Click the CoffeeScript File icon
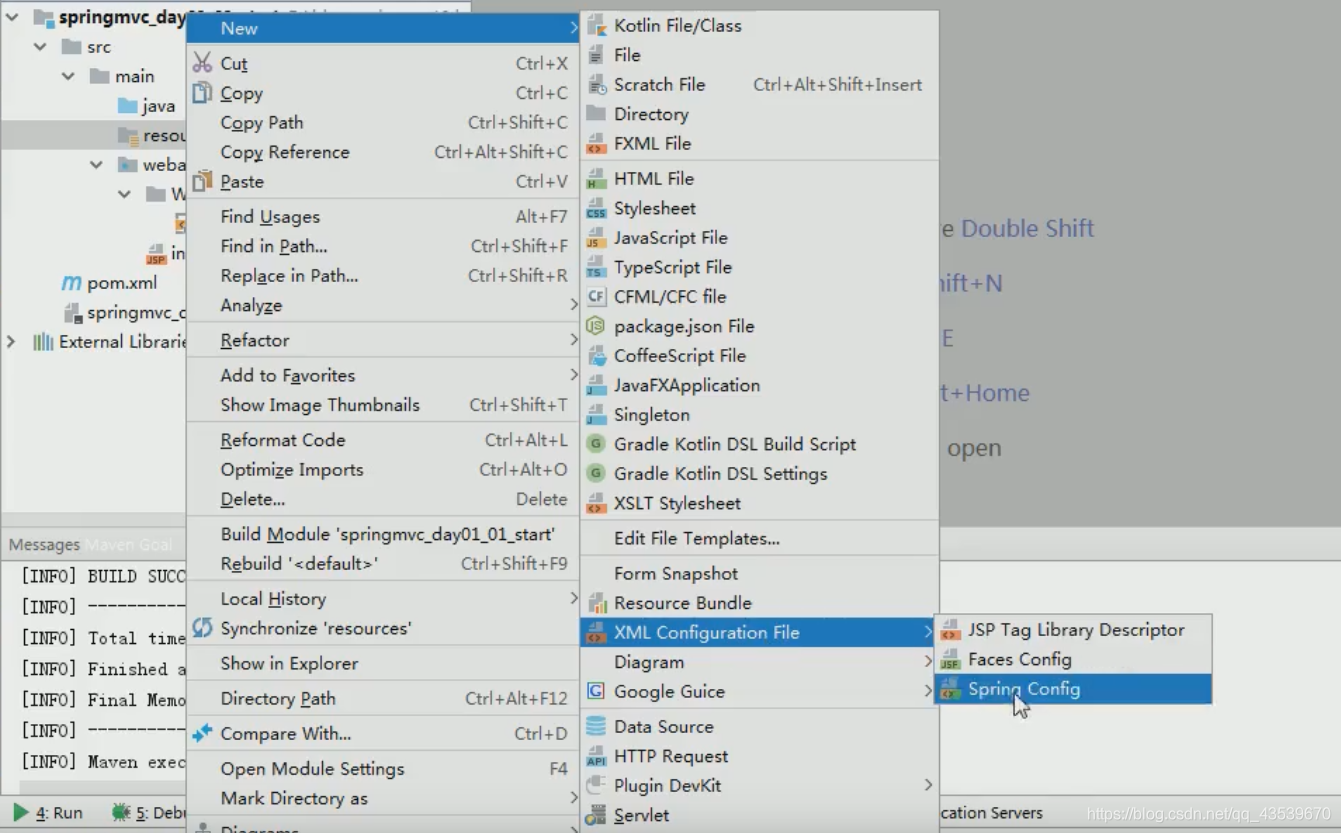1341x833 pixels. click(x=596, y=356)
